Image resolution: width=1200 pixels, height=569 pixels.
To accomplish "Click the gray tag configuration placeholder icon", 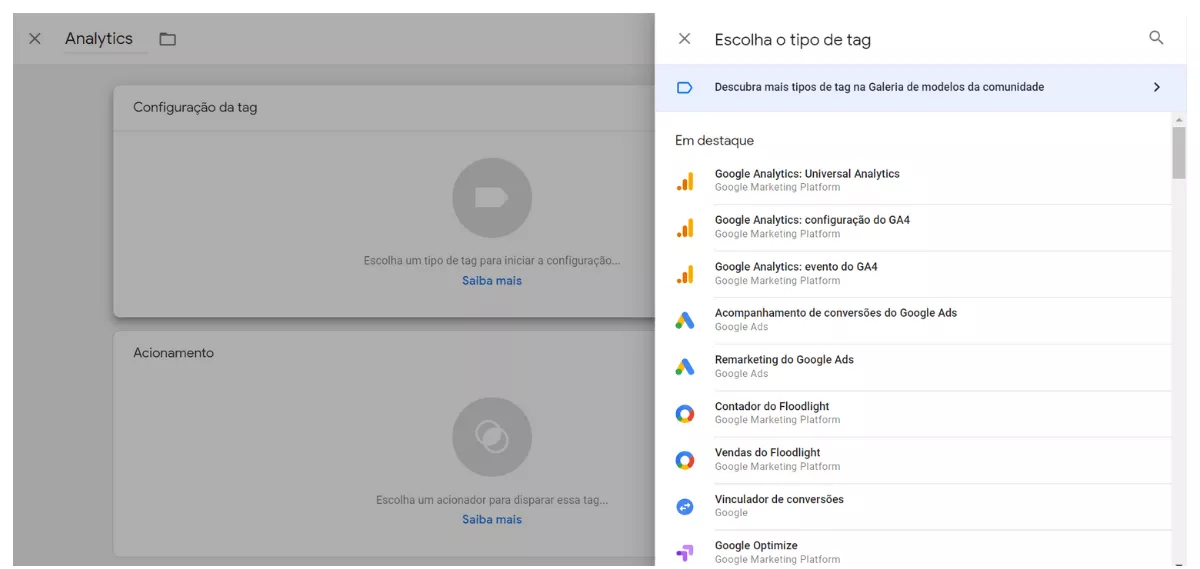I will coord(491,197).
